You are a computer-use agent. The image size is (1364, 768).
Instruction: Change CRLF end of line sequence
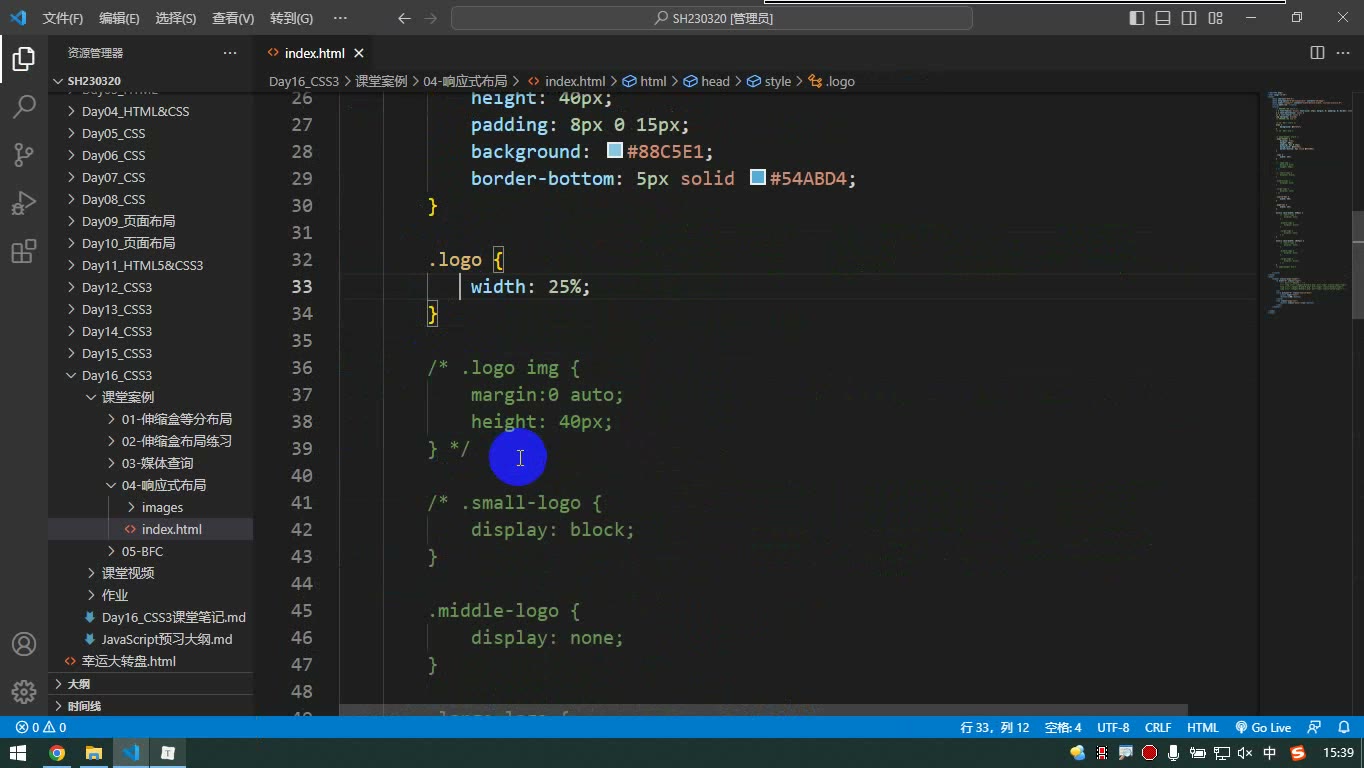tap(1158, 728)
